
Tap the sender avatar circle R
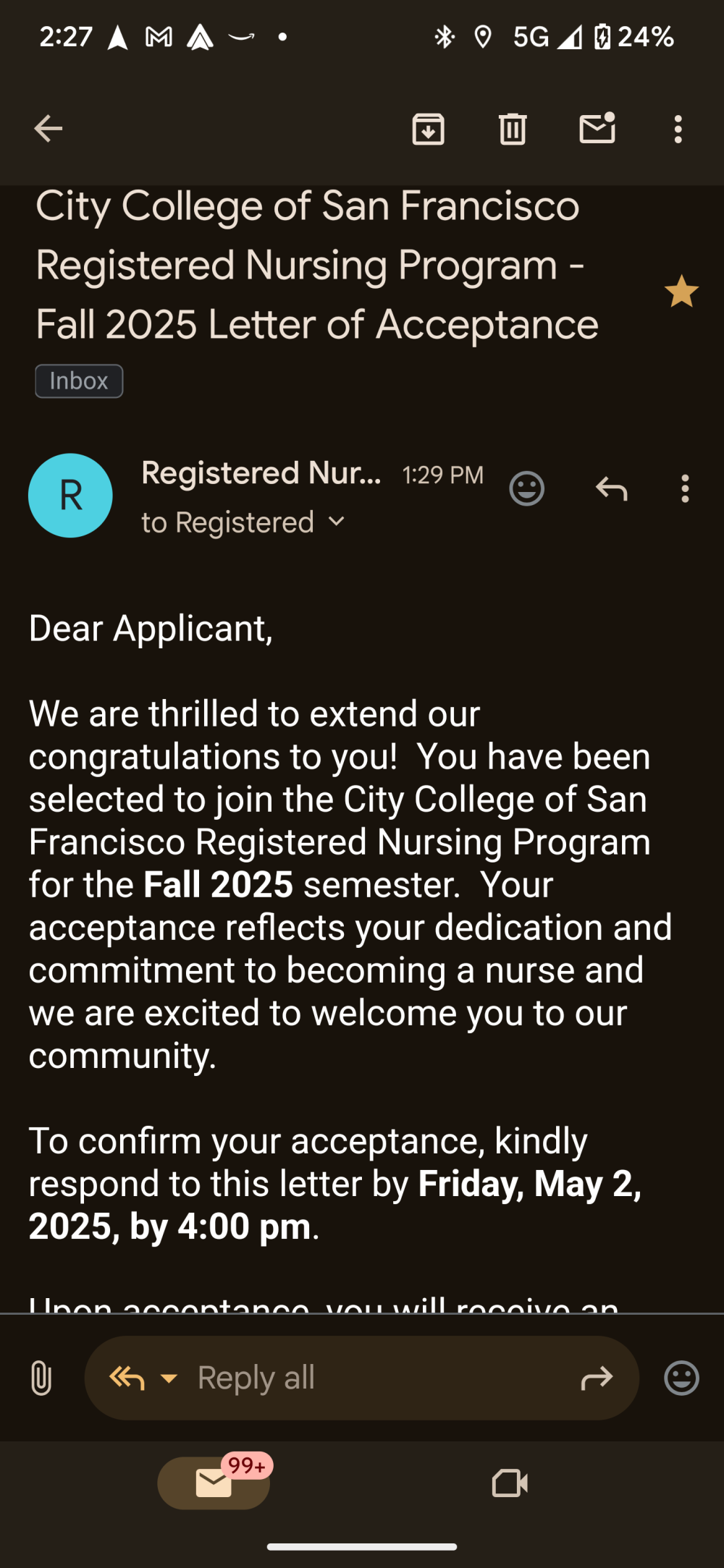coord(70,496)
